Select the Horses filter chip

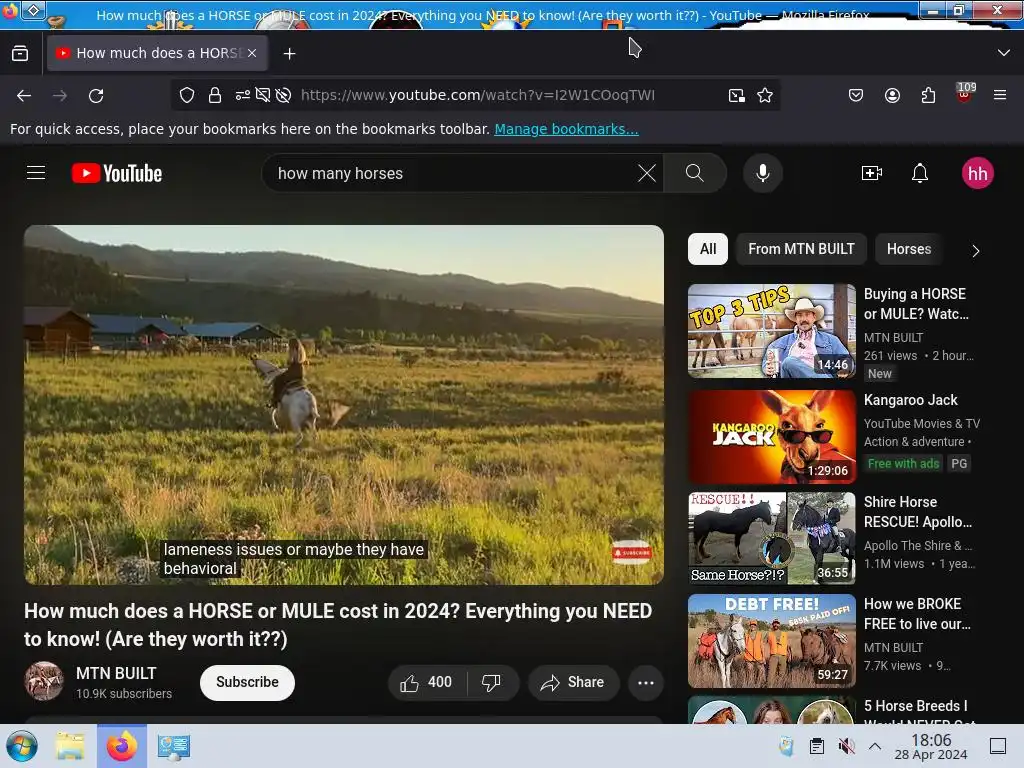point(908,249)
